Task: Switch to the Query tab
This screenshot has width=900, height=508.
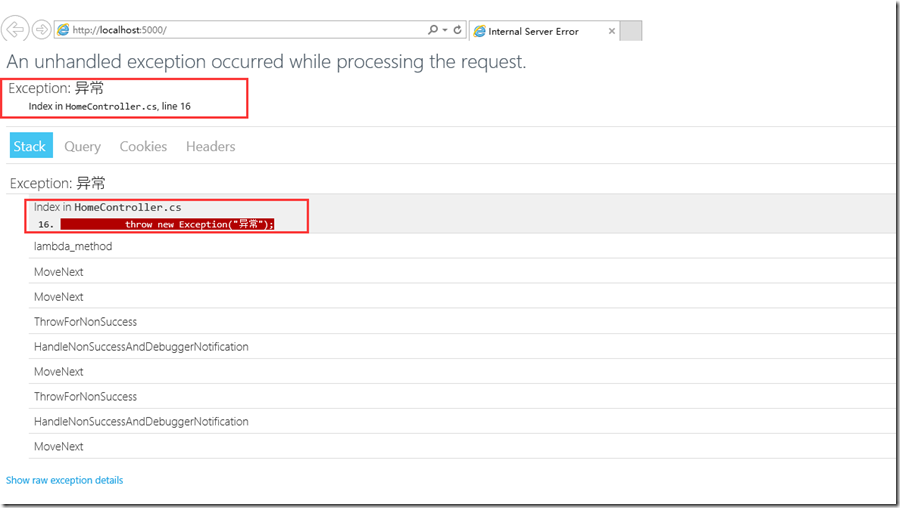Action: click(82, 146)
